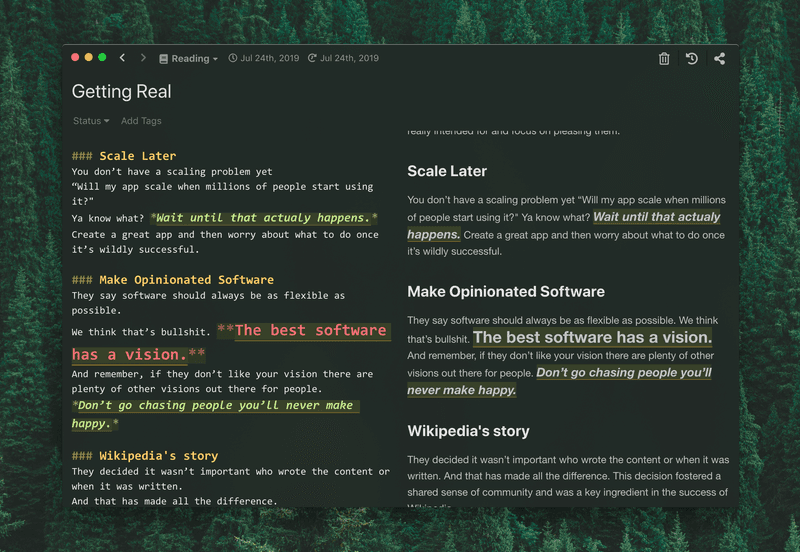
Task: Click the '### Wikipedia's story' heading in editor
Action: click(x=145, y=456)
